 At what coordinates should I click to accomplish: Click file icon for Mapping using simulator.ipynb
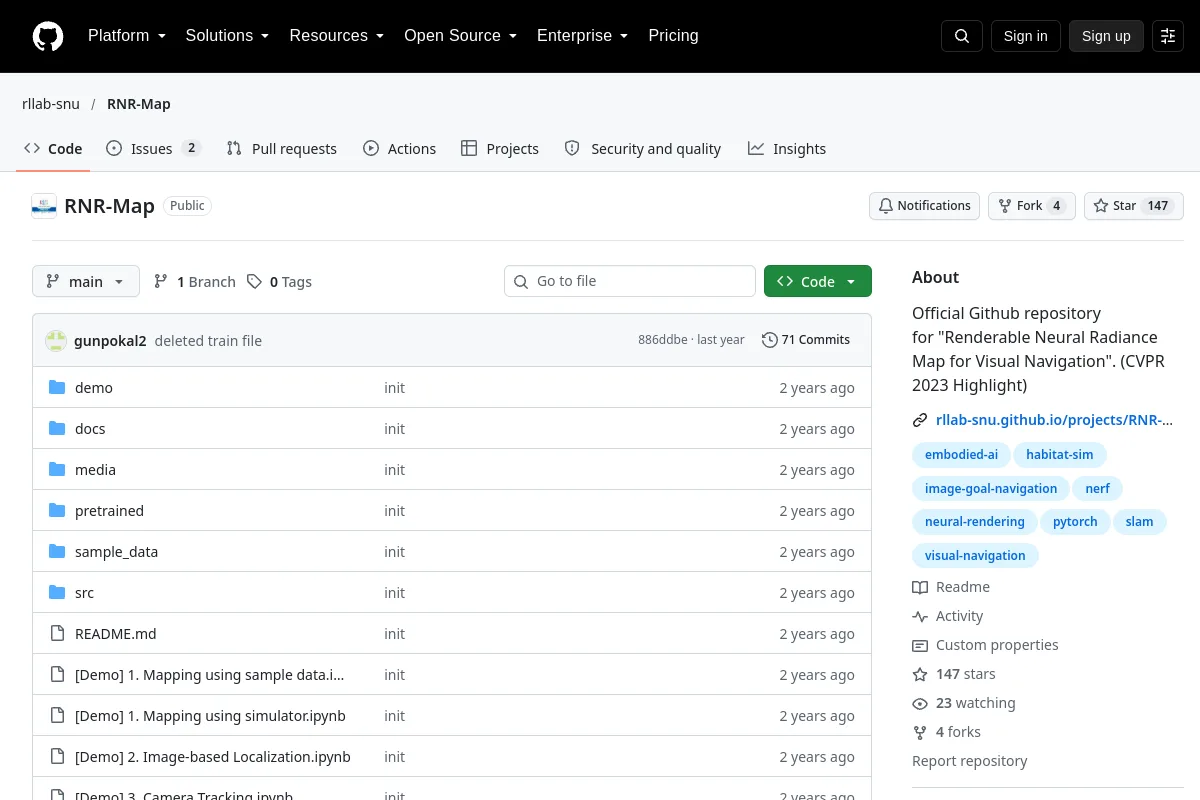57,716
